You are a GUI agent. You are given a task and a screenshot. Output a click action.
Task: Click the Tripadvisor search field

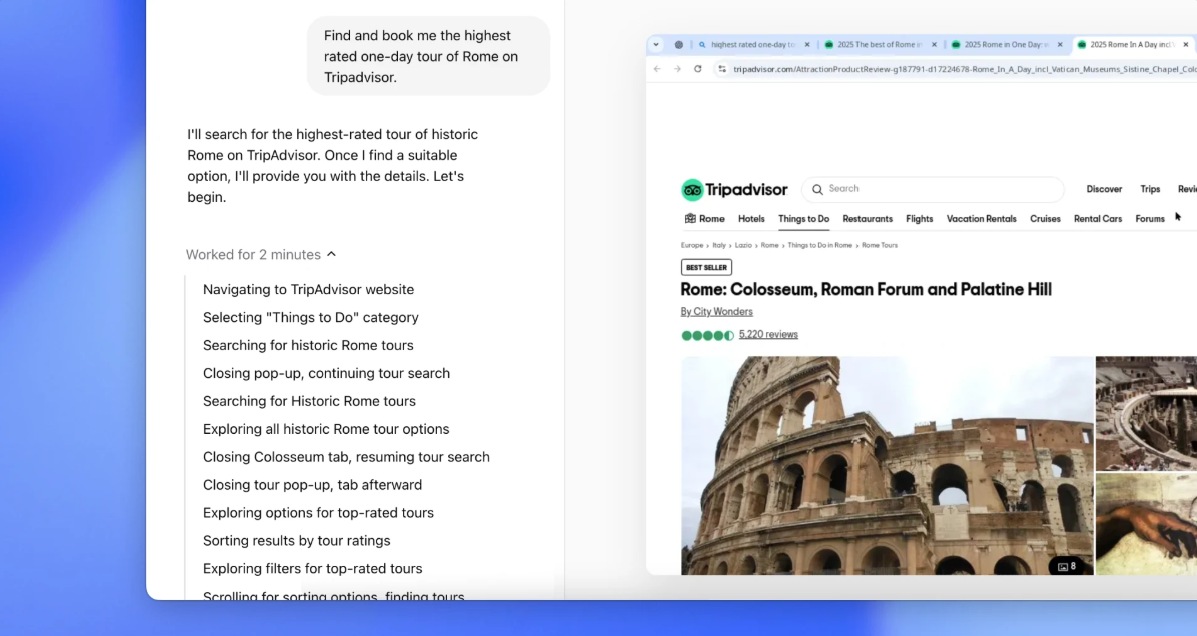coord(933,189)
